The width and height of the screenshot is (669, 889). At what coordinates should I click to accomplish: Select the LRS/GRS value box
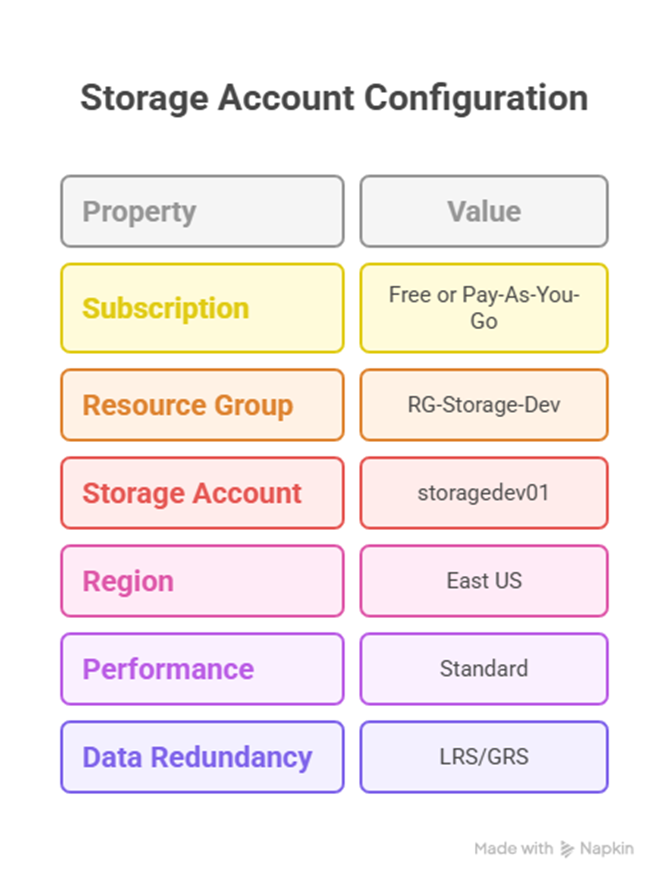click(484, 757)
